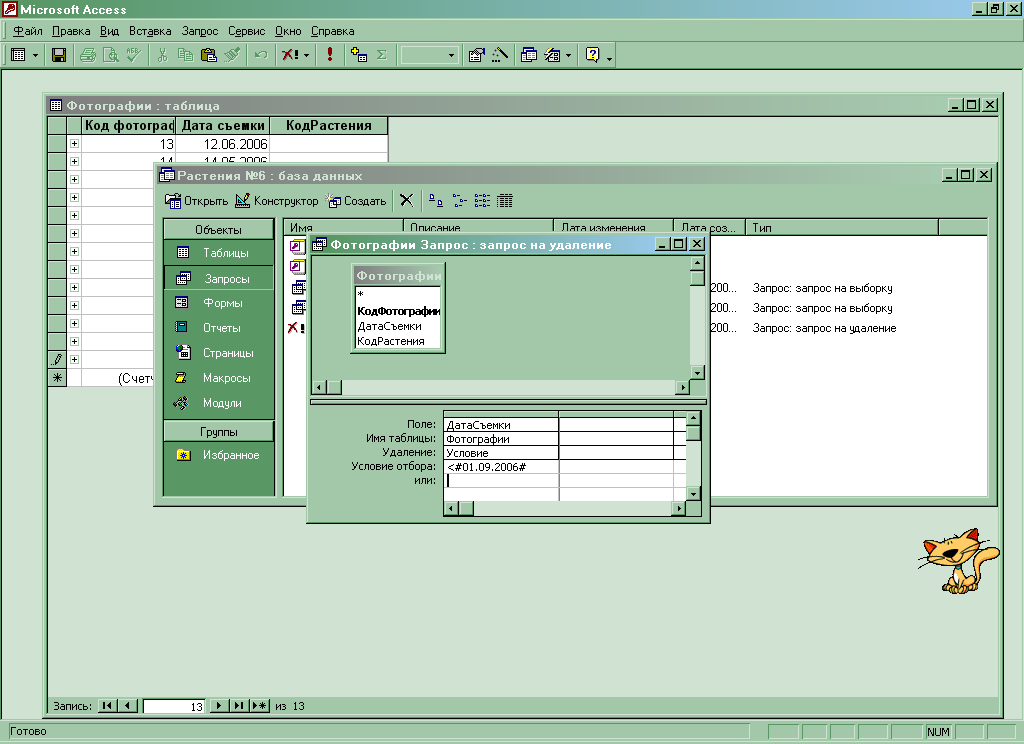
Task: Click the Тип column header
Action: [x=842, y=227]
